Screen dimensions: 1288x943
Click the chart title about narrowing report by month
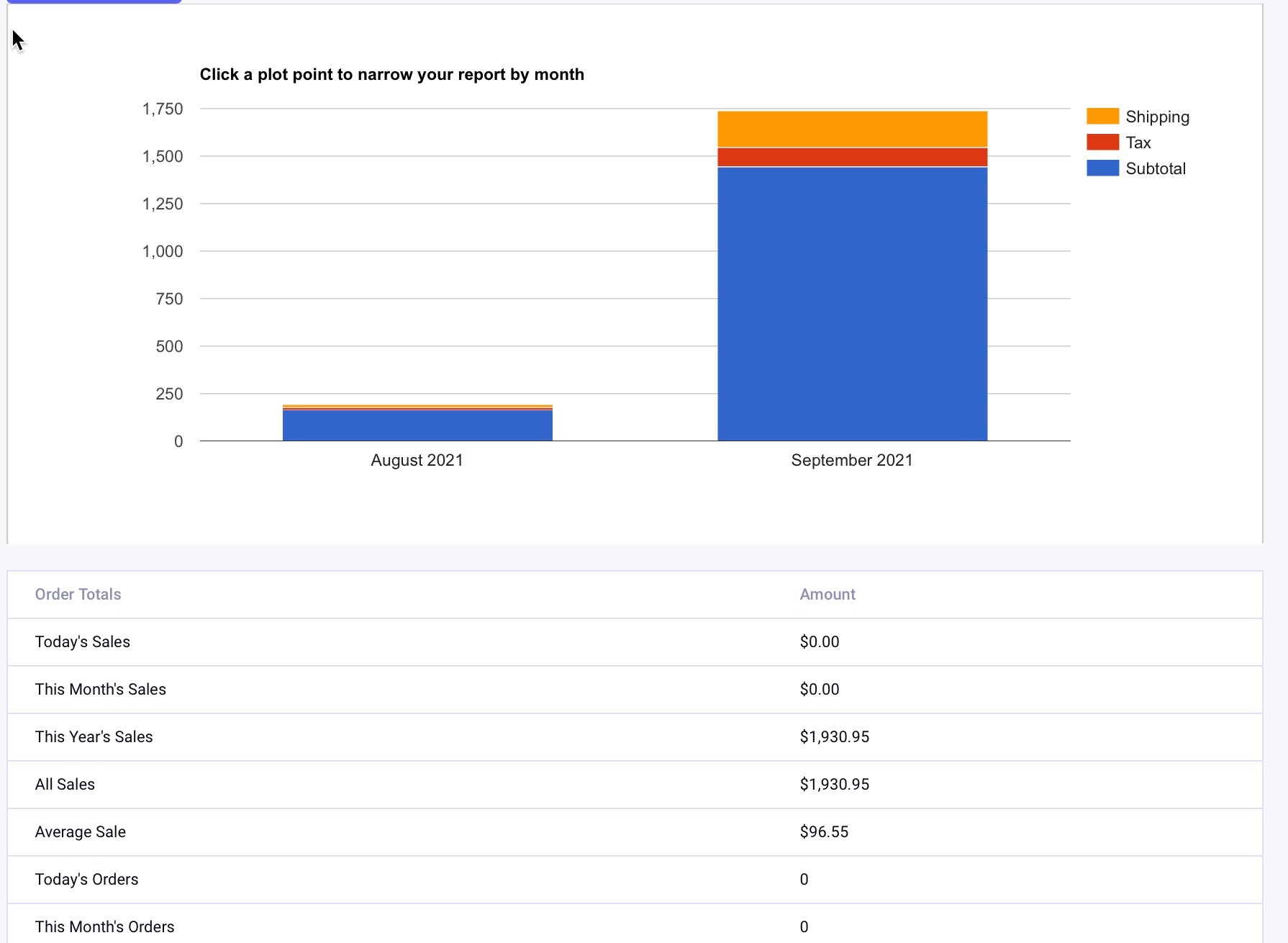coord(392,74)
